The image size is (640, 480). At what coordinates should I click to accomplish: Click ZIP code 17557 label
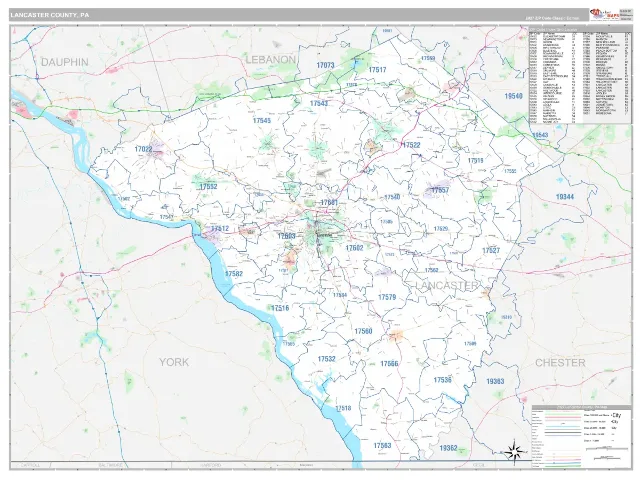click(440, 190)
